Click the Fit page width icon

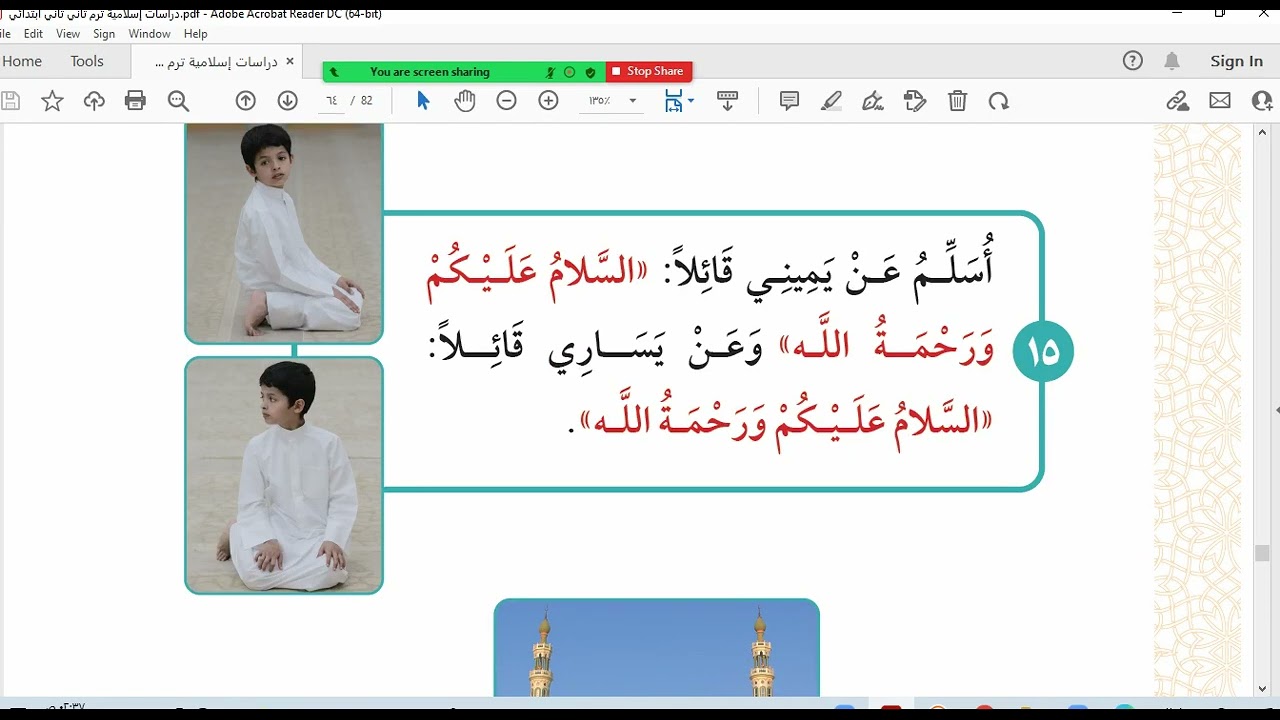pyautogui.click(x=674, y=101)
